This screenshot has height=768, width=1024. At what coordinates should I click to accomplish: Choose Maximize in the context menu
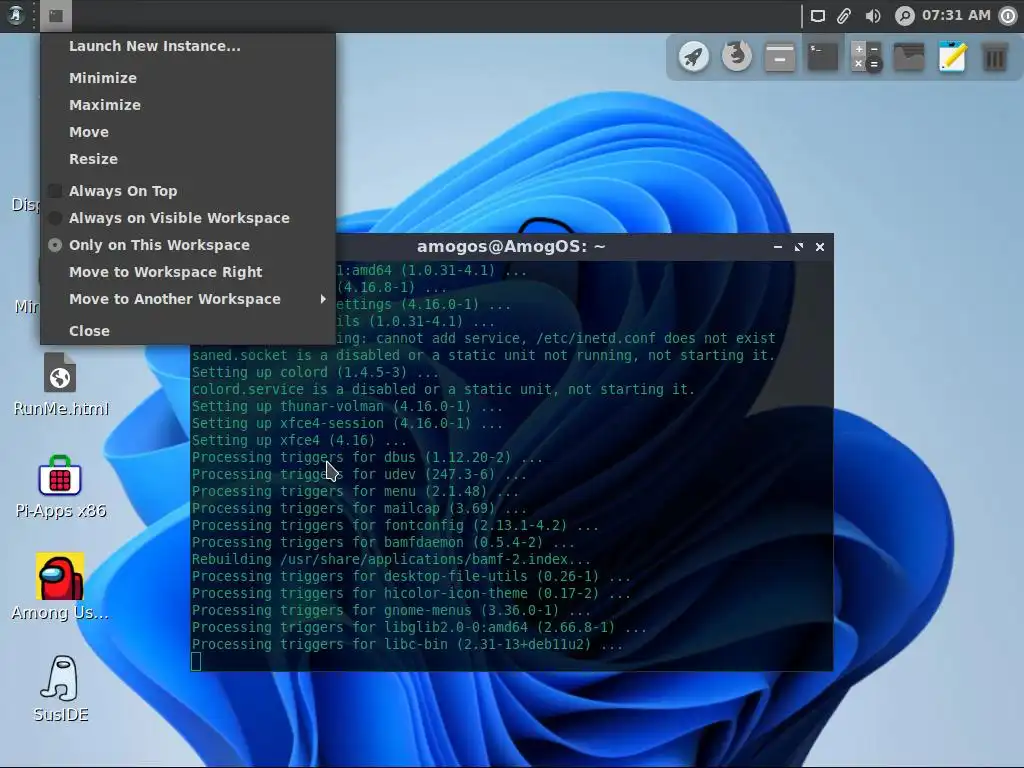[x=188, y=105]
